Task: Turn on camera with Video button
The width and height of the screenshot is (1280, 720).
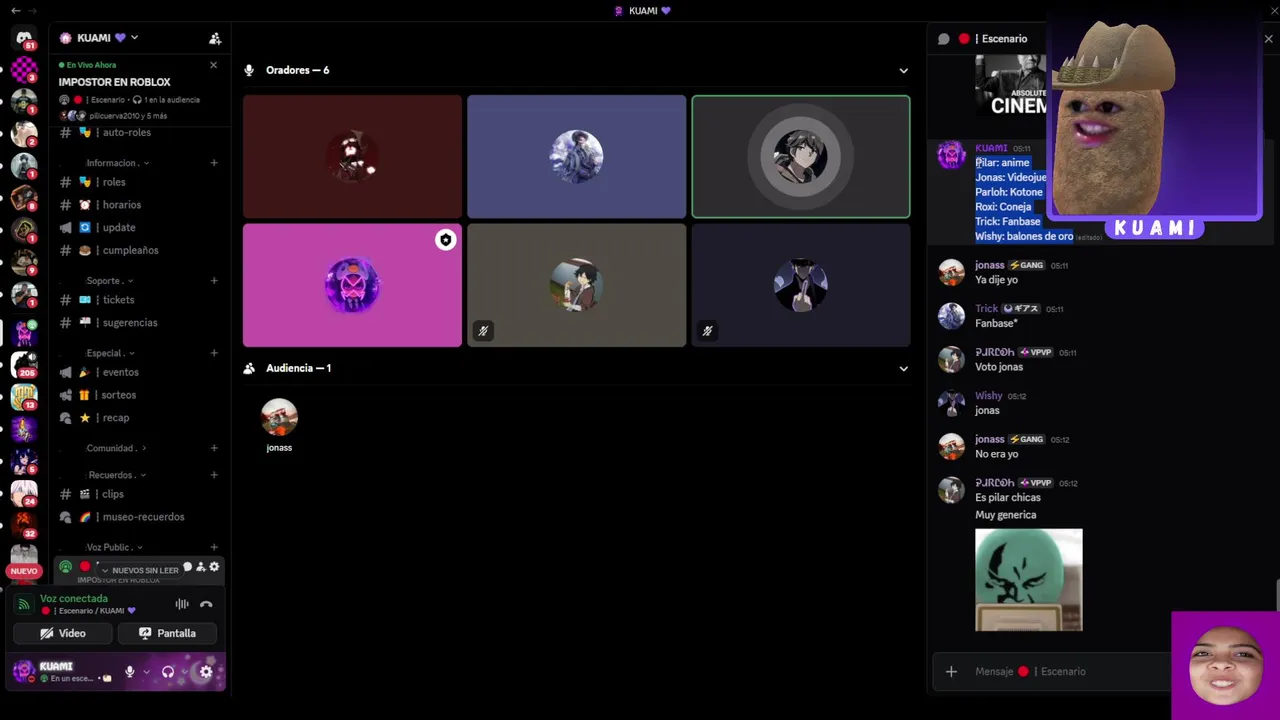Action: pyautogui.click(x=63, y=633)
